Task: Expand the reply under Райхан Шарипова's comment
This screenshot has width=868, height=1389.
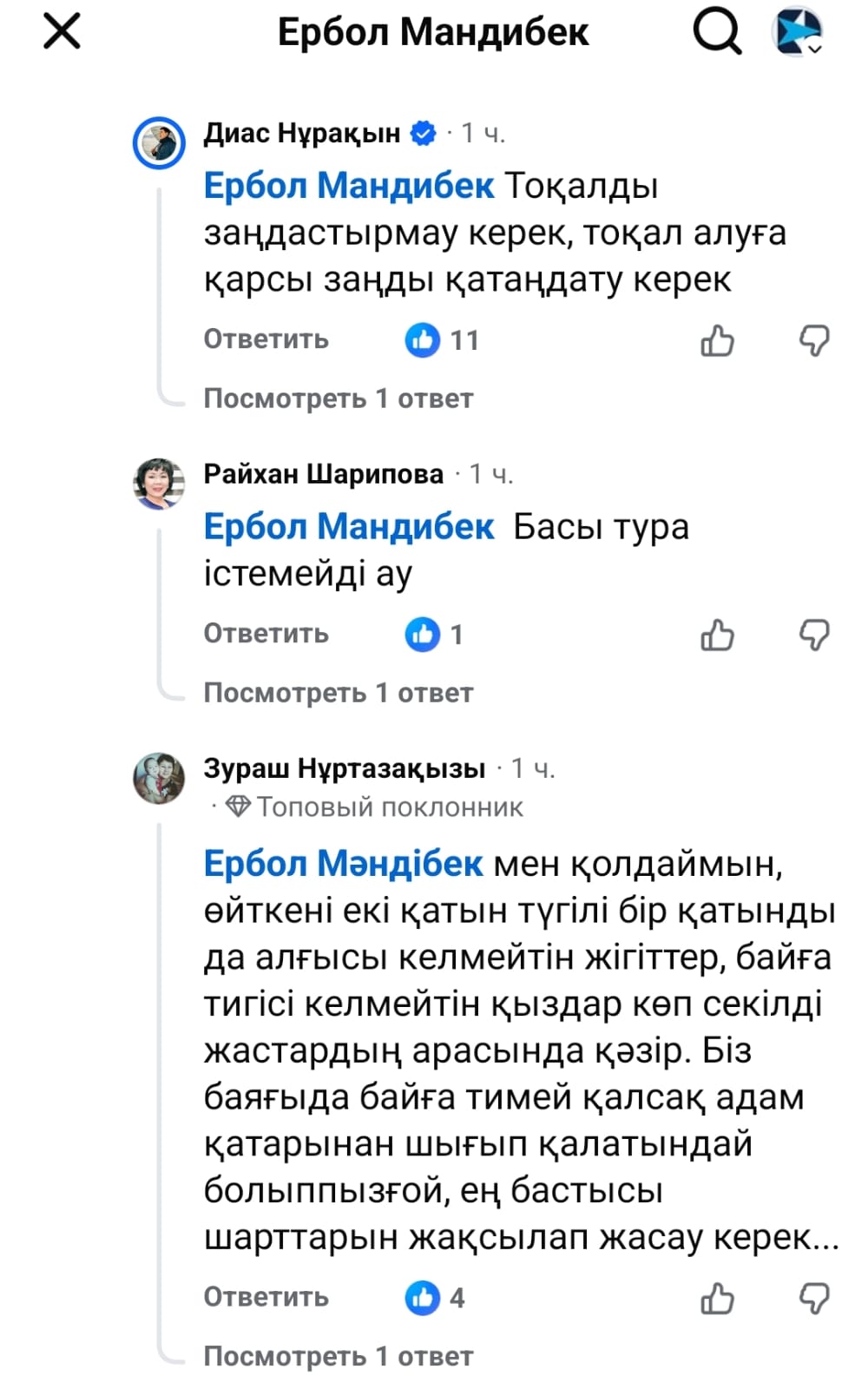Action: [x=338, y=693]
